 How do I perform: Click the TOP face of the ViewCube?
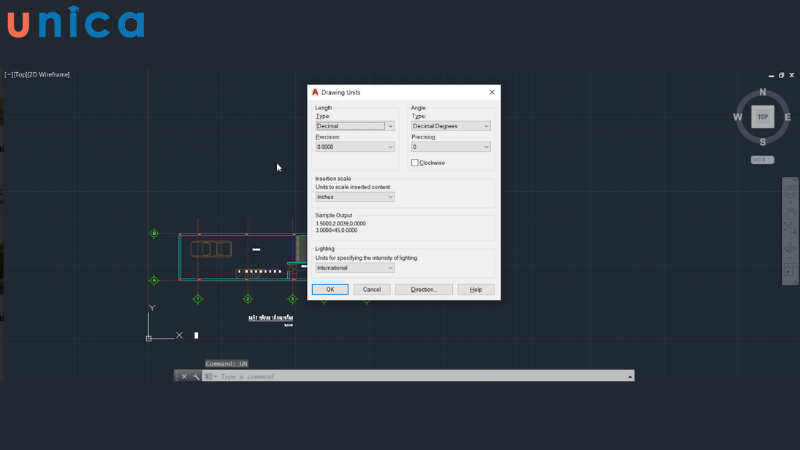tap(762, 117)
